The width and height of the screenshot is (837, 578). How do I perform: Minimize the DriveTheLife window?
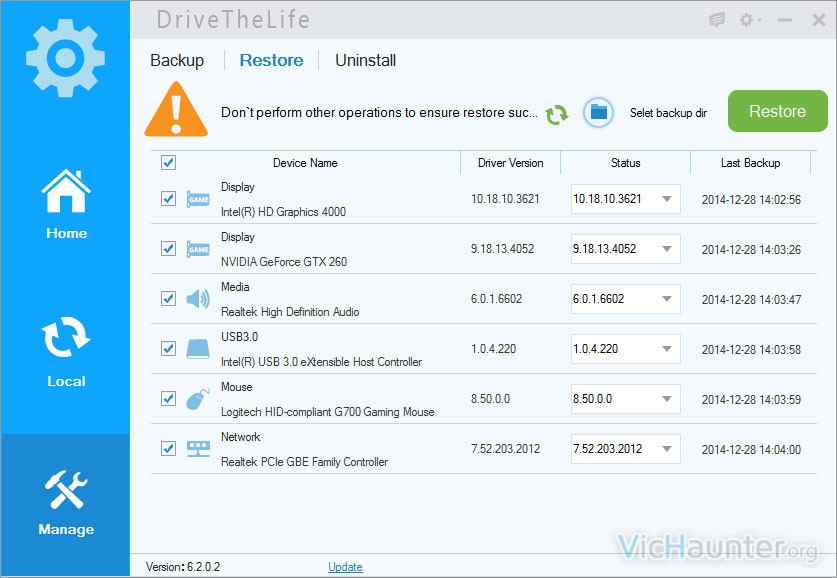[785, 20]
